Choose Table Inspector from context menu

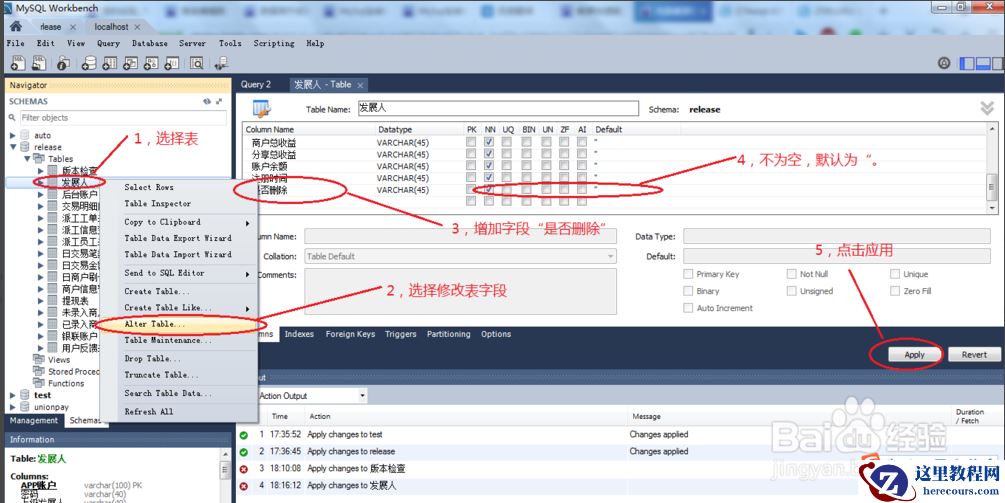(158, 204)
